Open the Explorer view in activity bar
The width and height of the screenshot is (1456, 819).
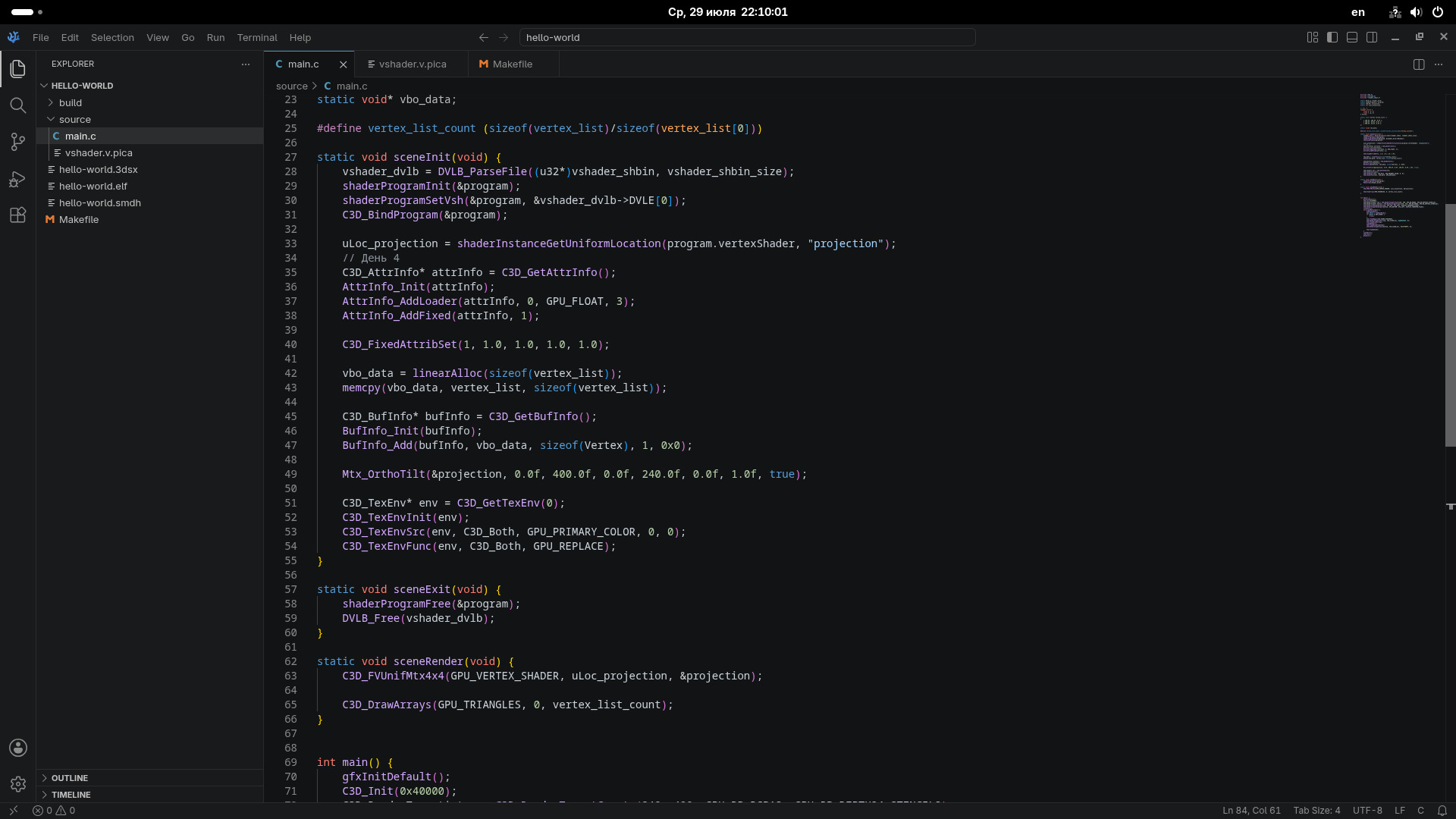(18, 69)
